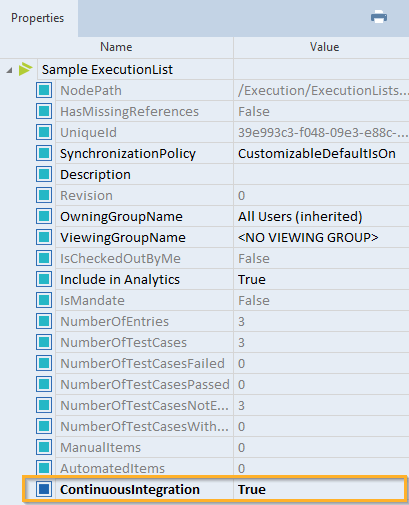Screen dimensions: 409x505
Task: Select the ViewingGroupName value cell
Action: pyautogui.click(x=321, y=237)
